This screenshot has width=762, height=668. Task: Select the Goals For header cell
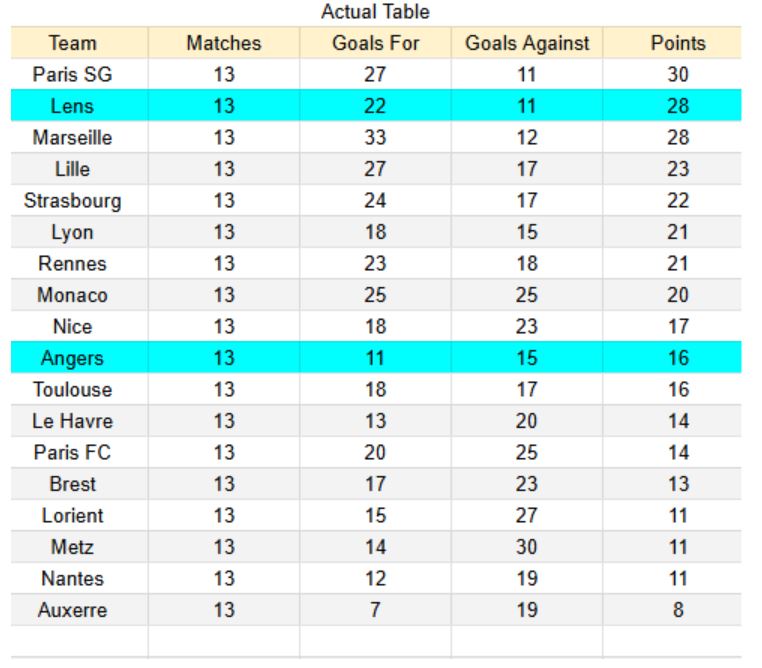[x=375, y=44]
